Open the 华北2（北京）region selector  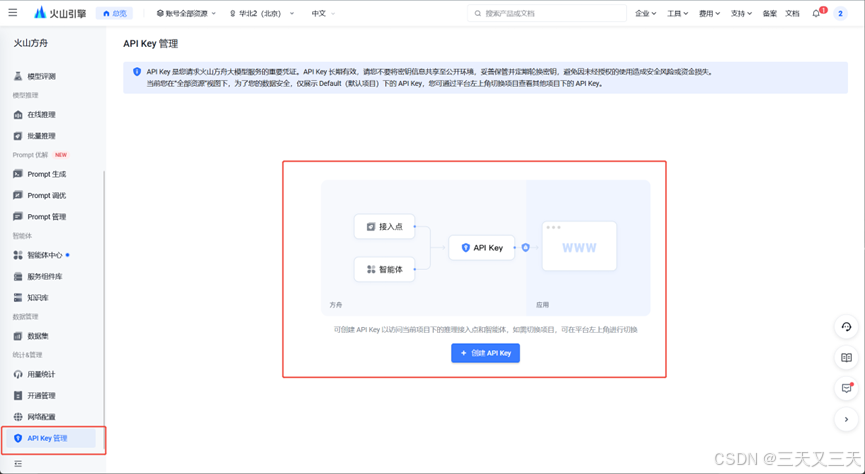coord(262,13)
